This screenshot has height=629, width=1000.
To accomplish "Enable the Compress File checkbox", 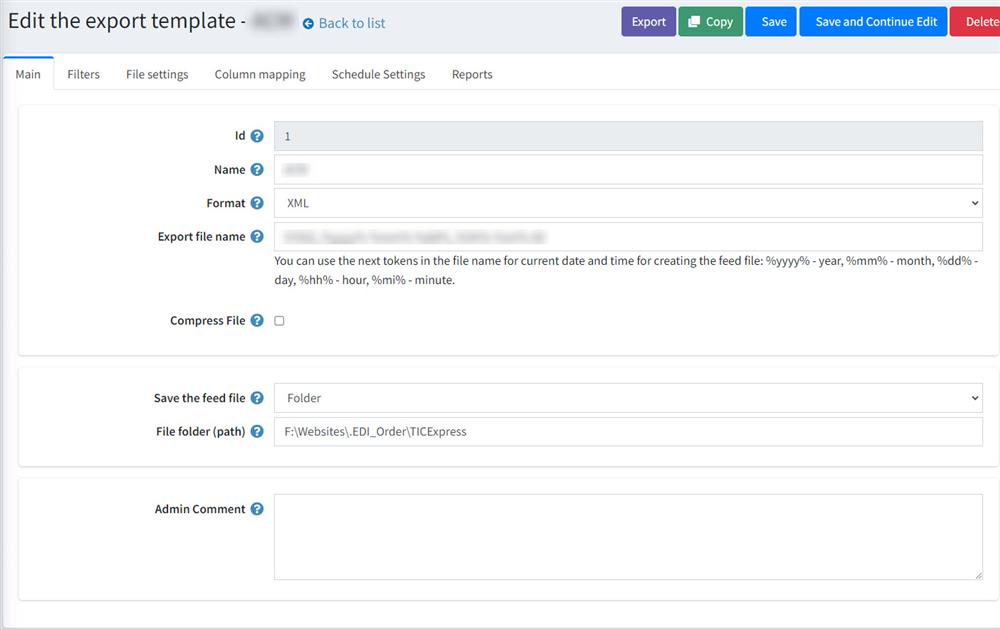I will (279, 321).
